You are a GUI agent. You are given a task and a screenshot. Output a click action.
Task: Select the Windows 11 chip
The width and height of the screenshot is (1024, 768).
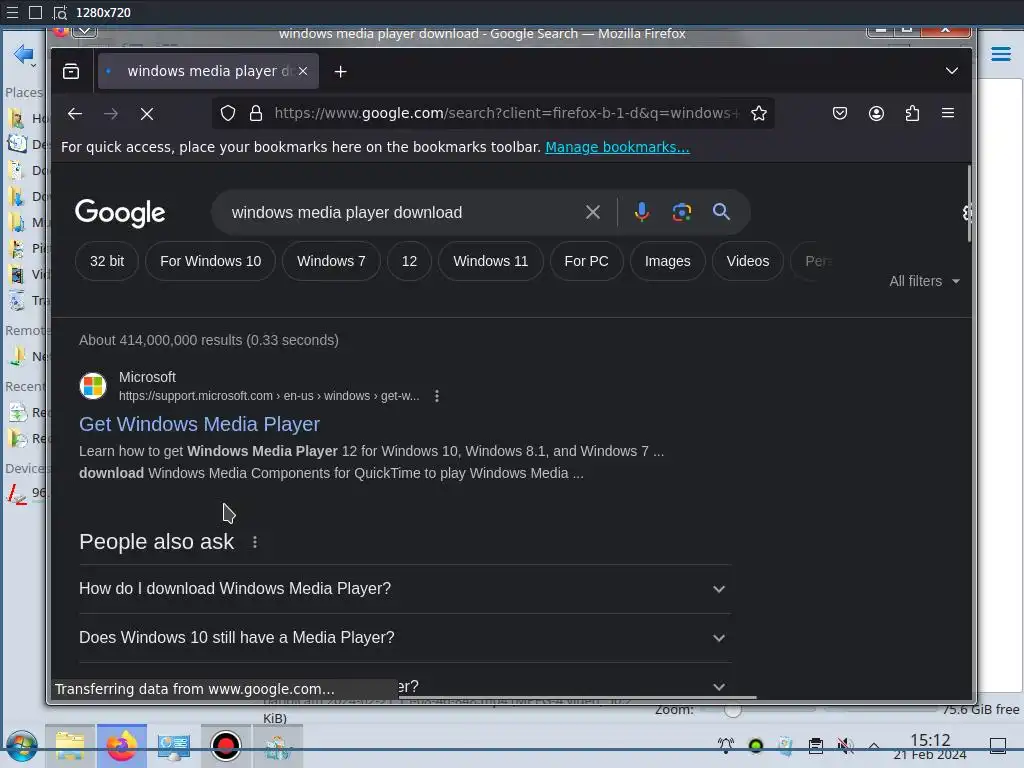(x=490, y=261)
